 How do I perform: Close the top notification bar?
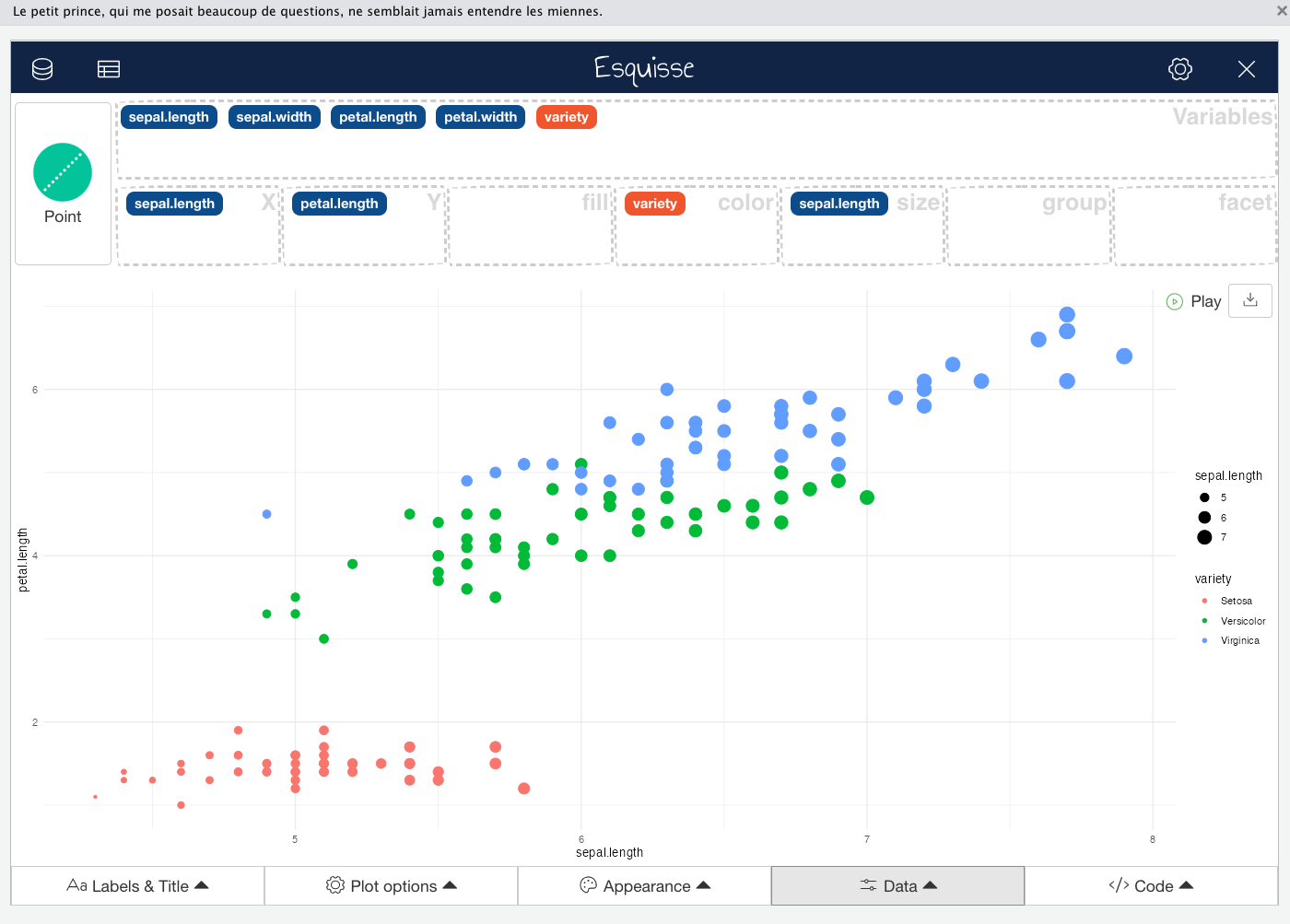[x=1282, y=11]
